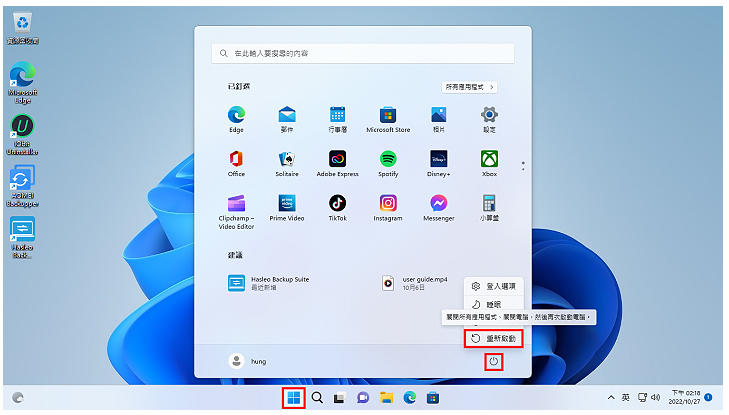729x415 pixels.
Task: Open Edge from the taskbar
Action: pyautogui.click(x=410, y=398)
